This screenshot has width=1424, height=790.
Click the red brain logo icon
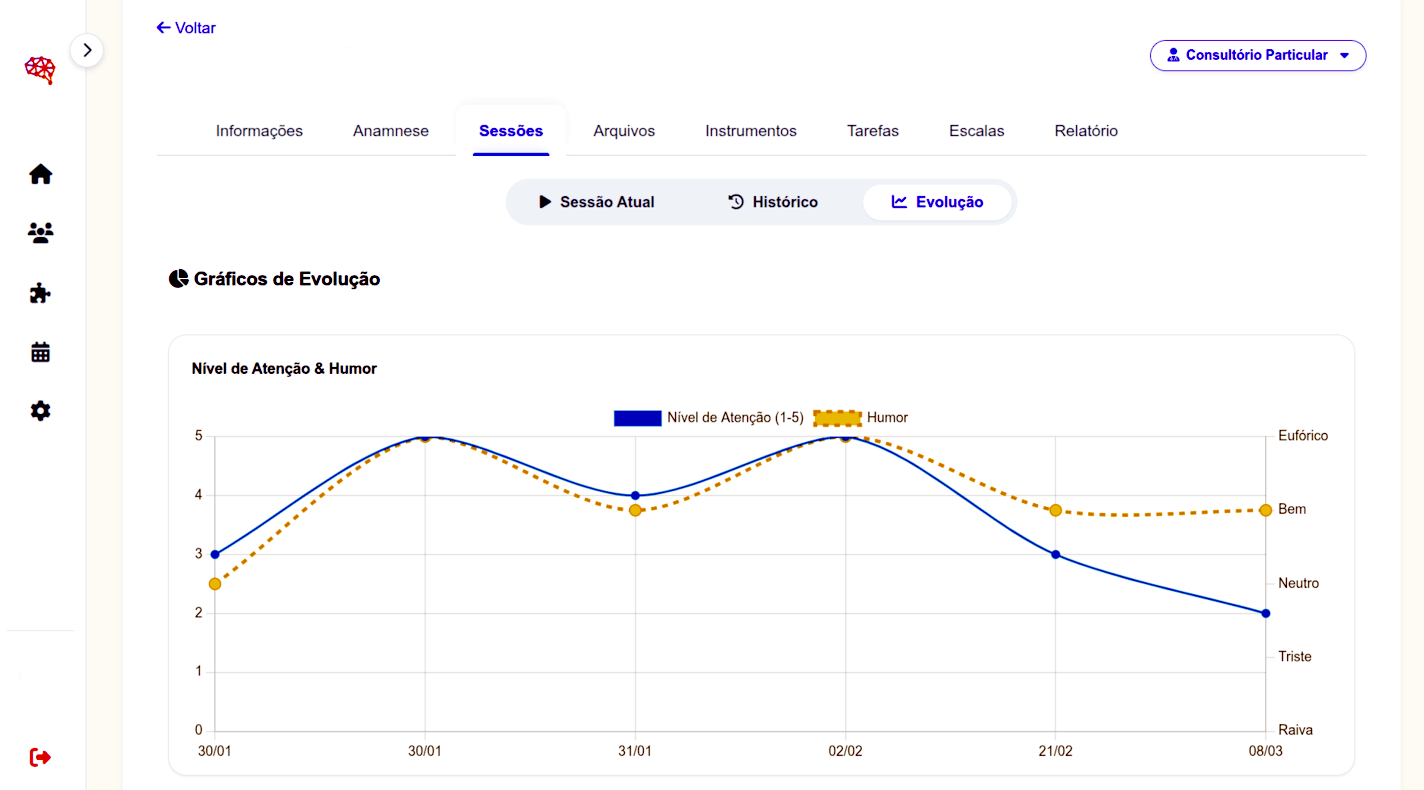(x=40, y=70)
